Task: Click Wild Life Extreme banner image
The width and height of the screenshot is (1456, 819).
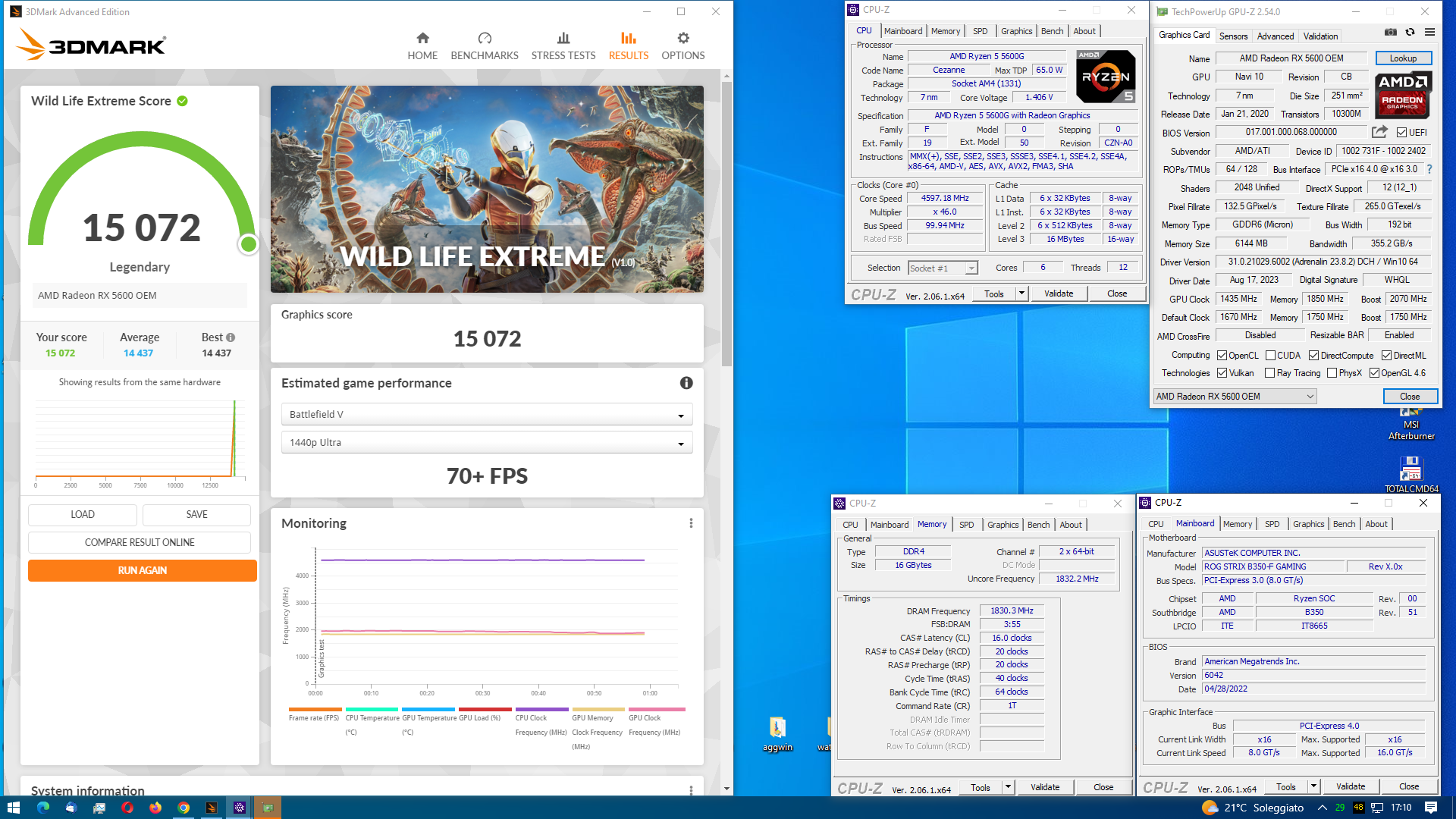Action: [487, 189]
